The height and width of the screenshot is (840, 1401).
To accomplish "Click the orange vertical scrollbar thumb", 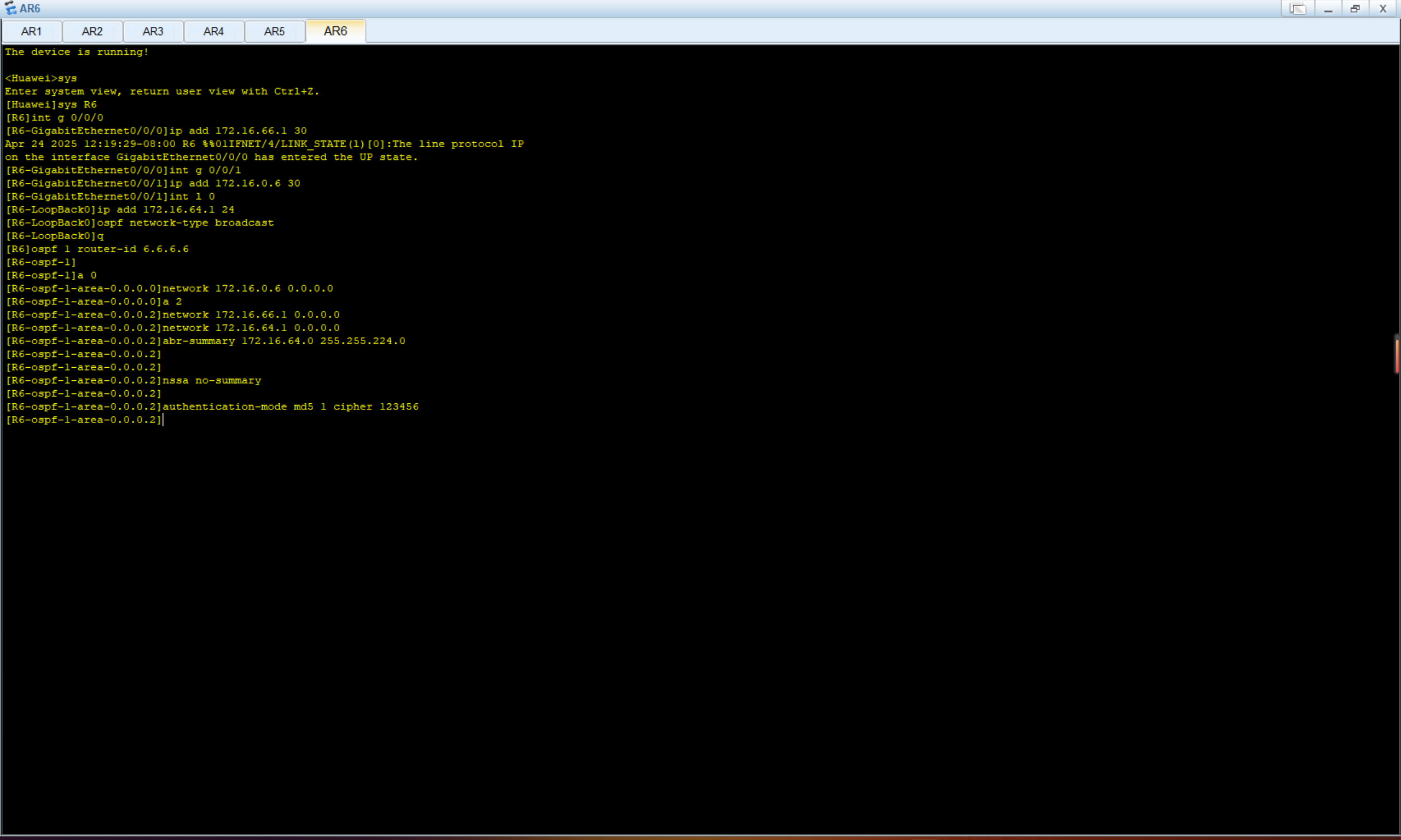I will click(x=1397, y=355).
